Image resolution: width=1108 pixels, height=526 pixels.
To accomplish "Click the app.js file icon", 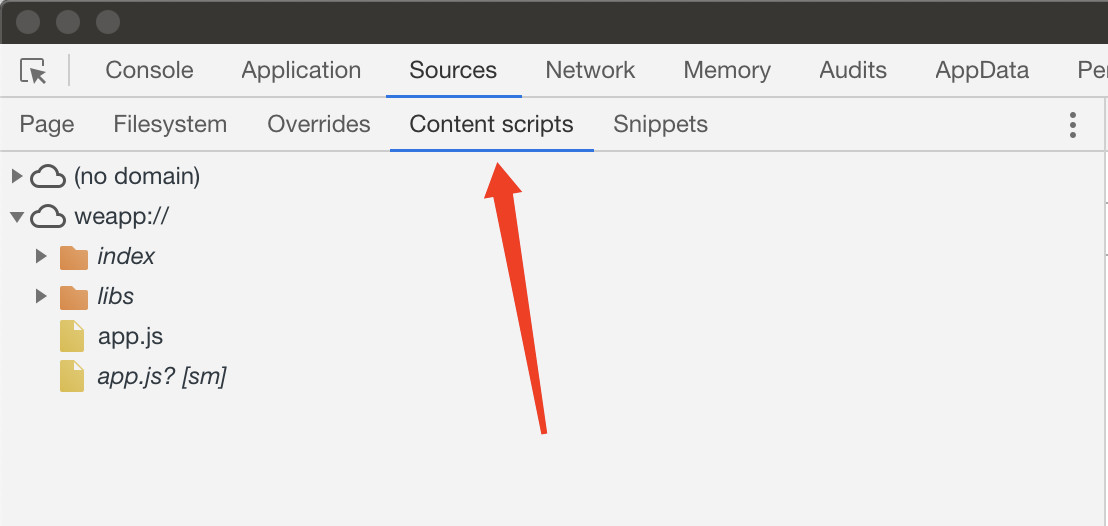I will pyautogui.click(x=72, y=337).
